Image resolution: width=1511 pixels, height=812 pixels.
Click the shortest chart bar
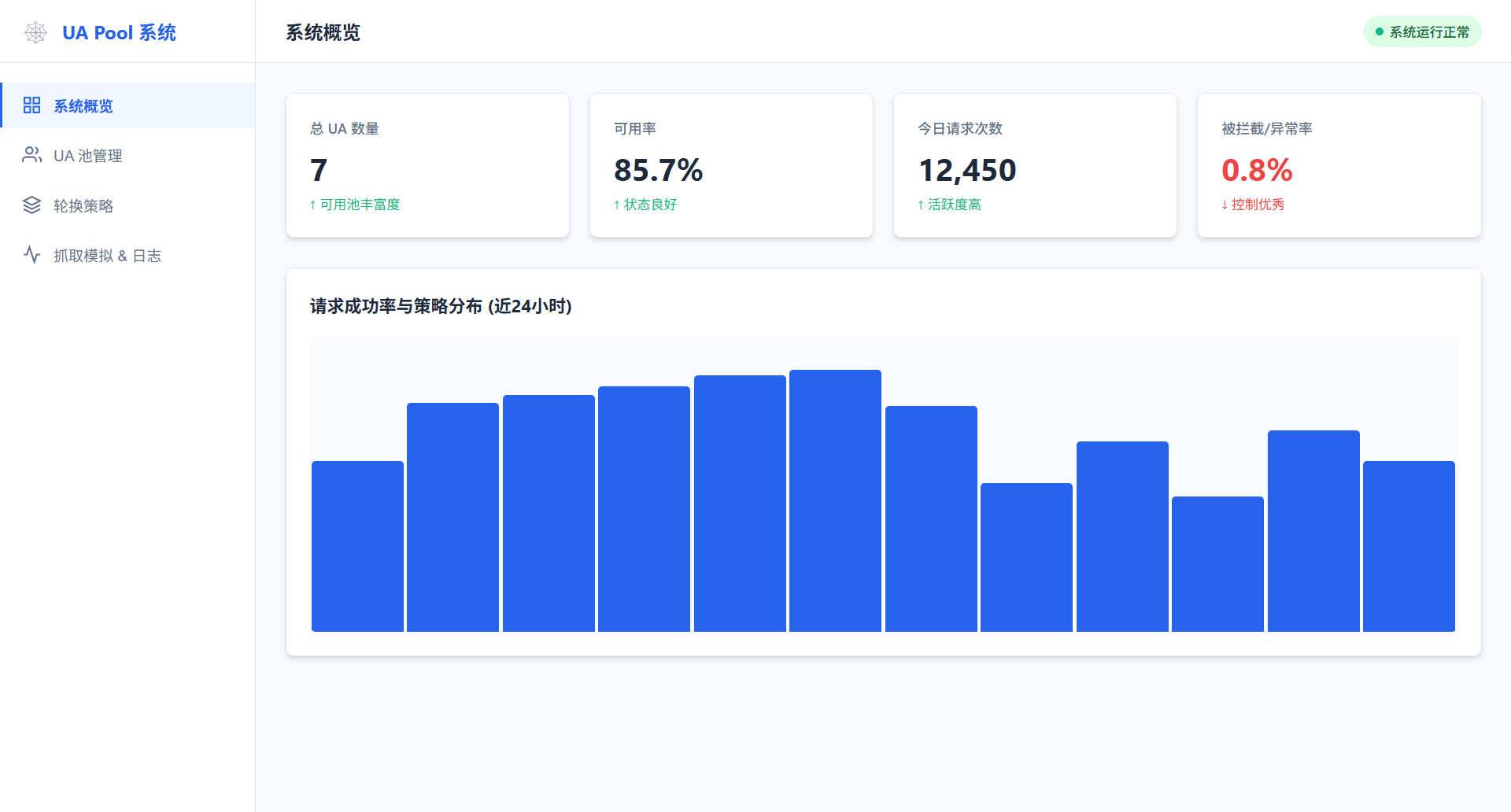point(1217,563)
